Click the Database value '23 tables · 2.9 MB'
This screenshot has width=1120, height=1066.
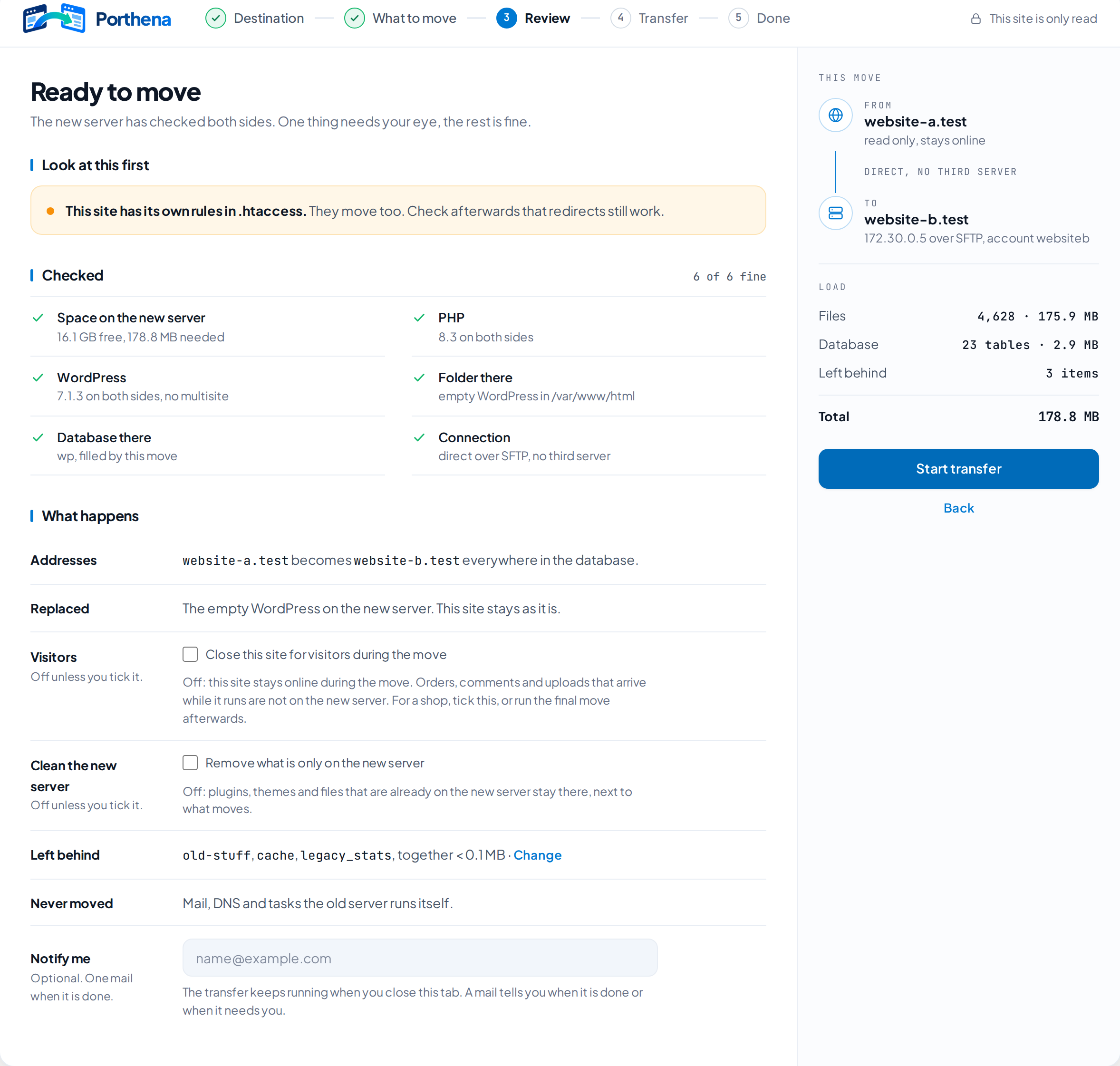pyautogui.click(x=1030, y=345)
